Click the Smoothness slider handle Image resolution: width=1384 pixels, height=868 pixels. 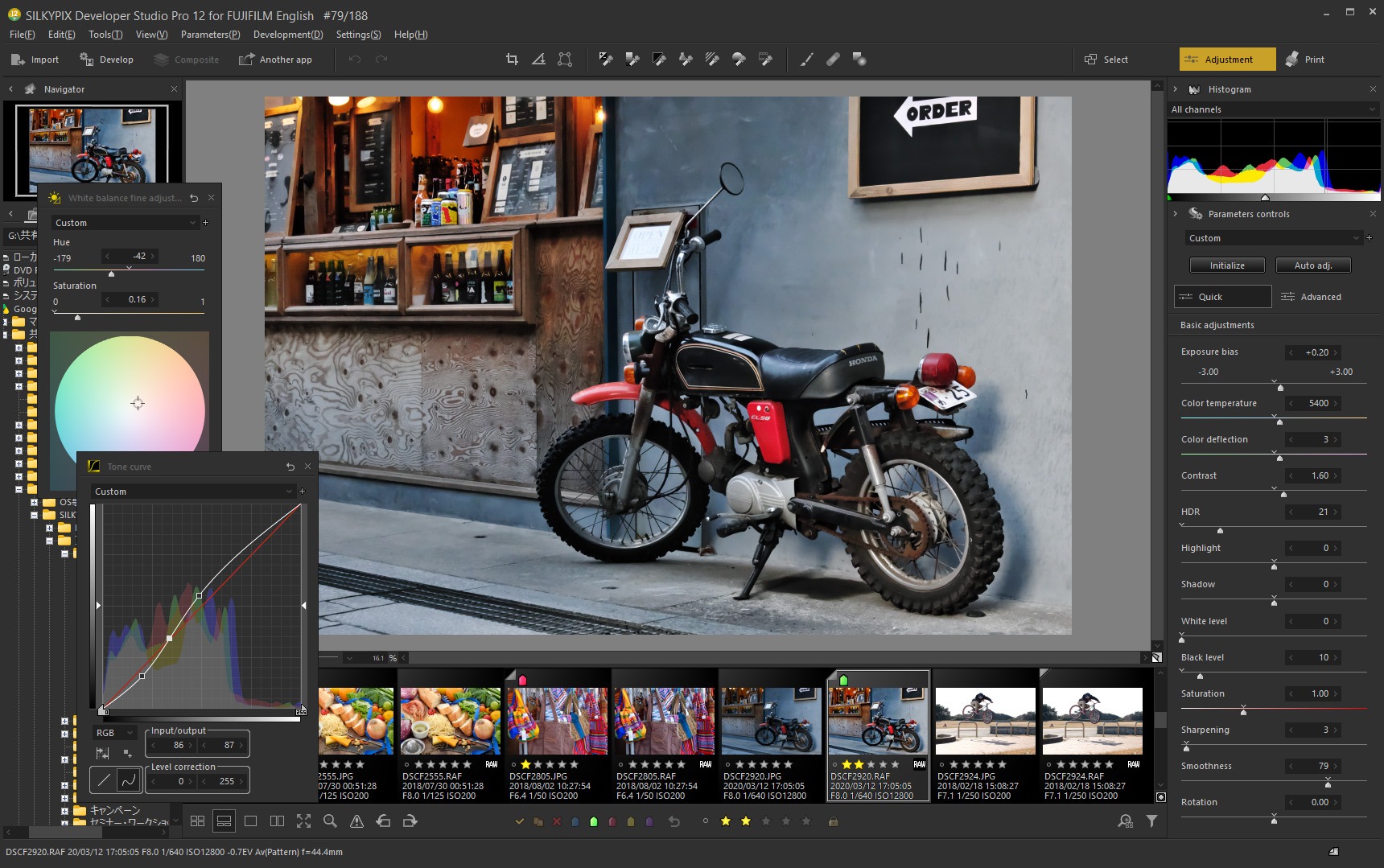click(x=1328, y=784)
